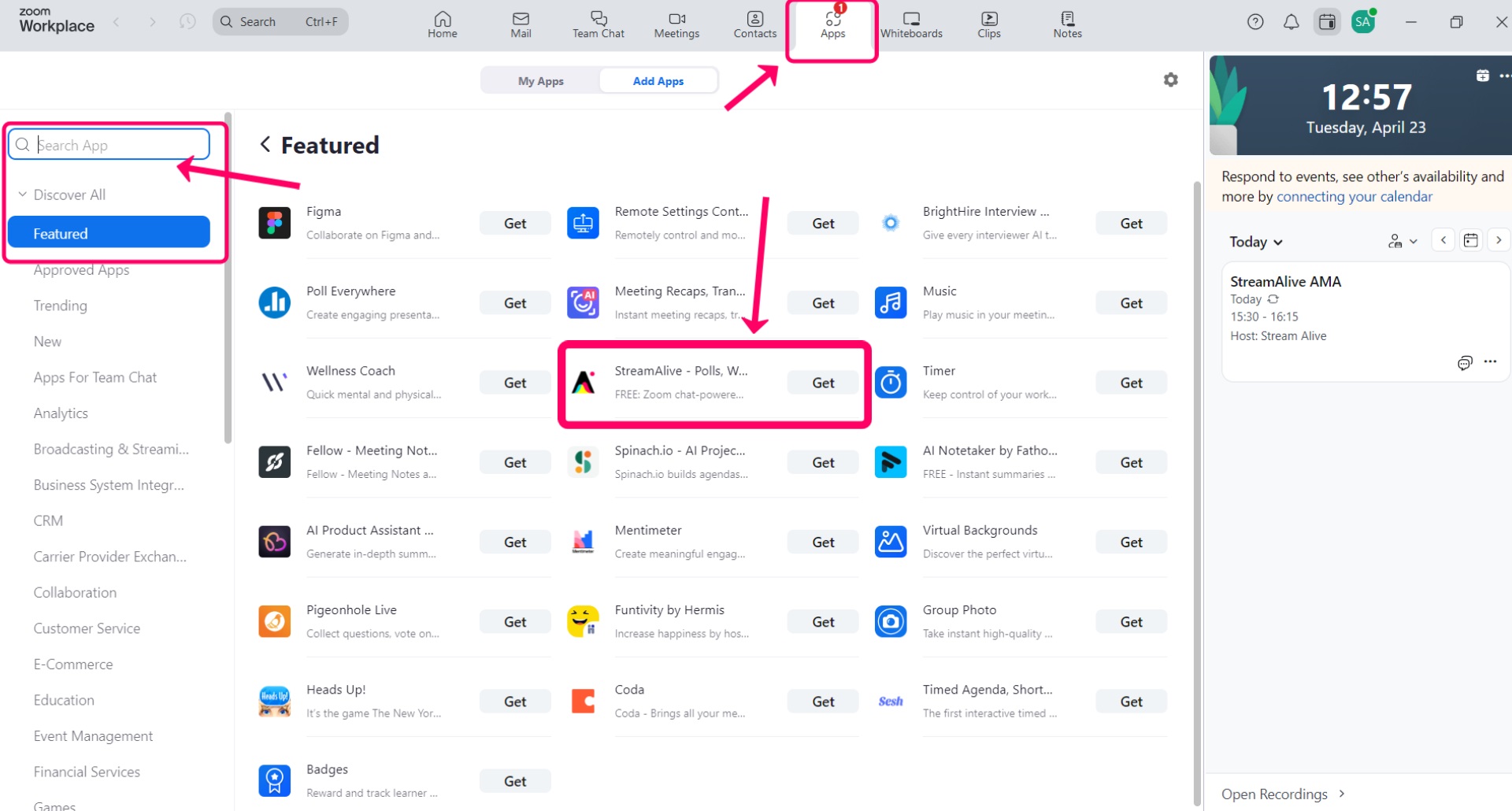Click the app list scrollbar
Viewport: 1512px width, 811px height.
point(1197,492)
